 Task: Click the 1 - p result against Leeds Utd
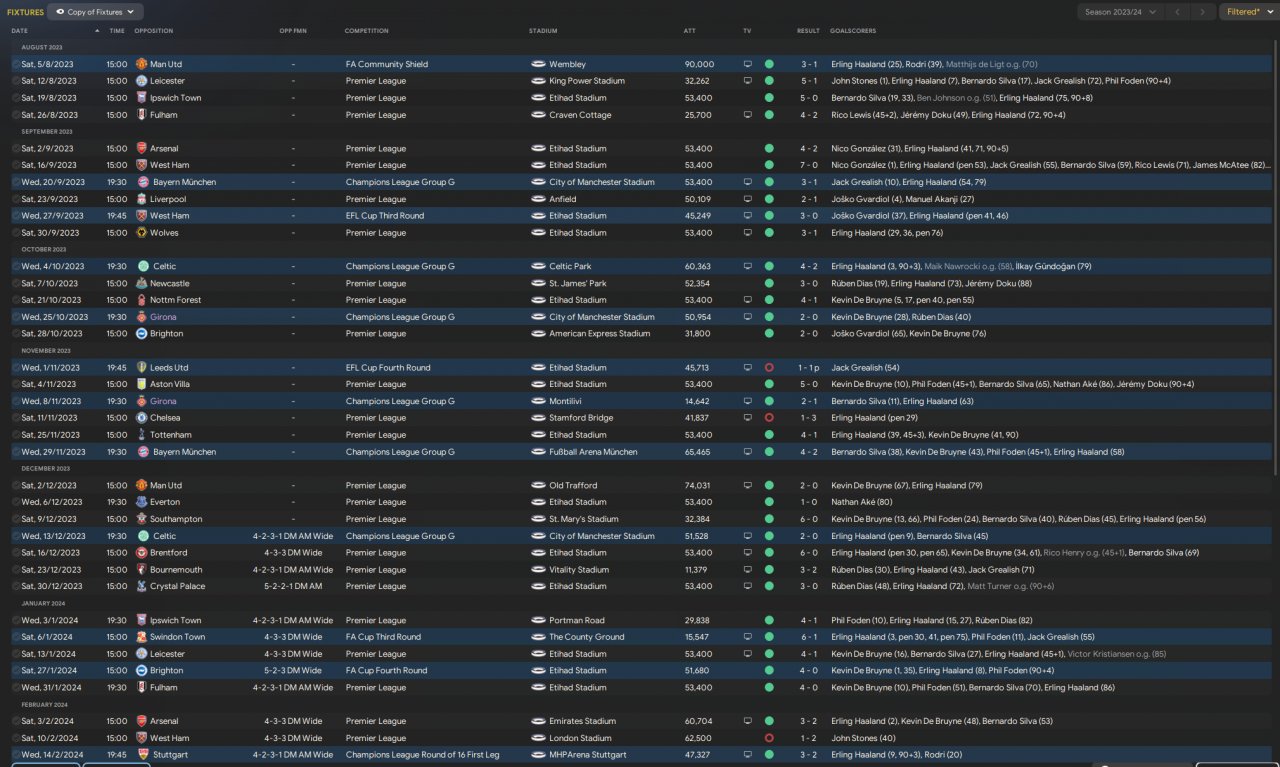pos(809,368)
